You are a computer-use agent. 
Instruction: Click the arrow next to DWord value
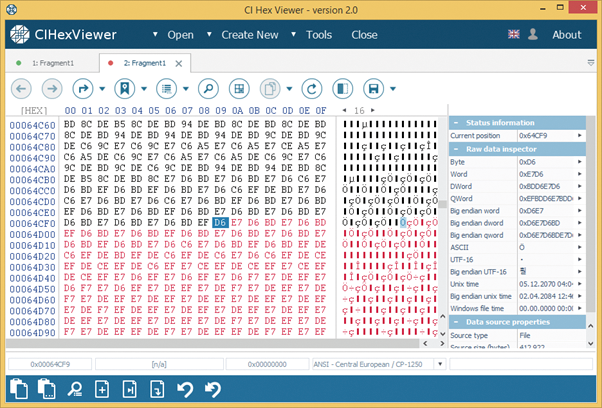pyautogui.click(x=580, y=186)
